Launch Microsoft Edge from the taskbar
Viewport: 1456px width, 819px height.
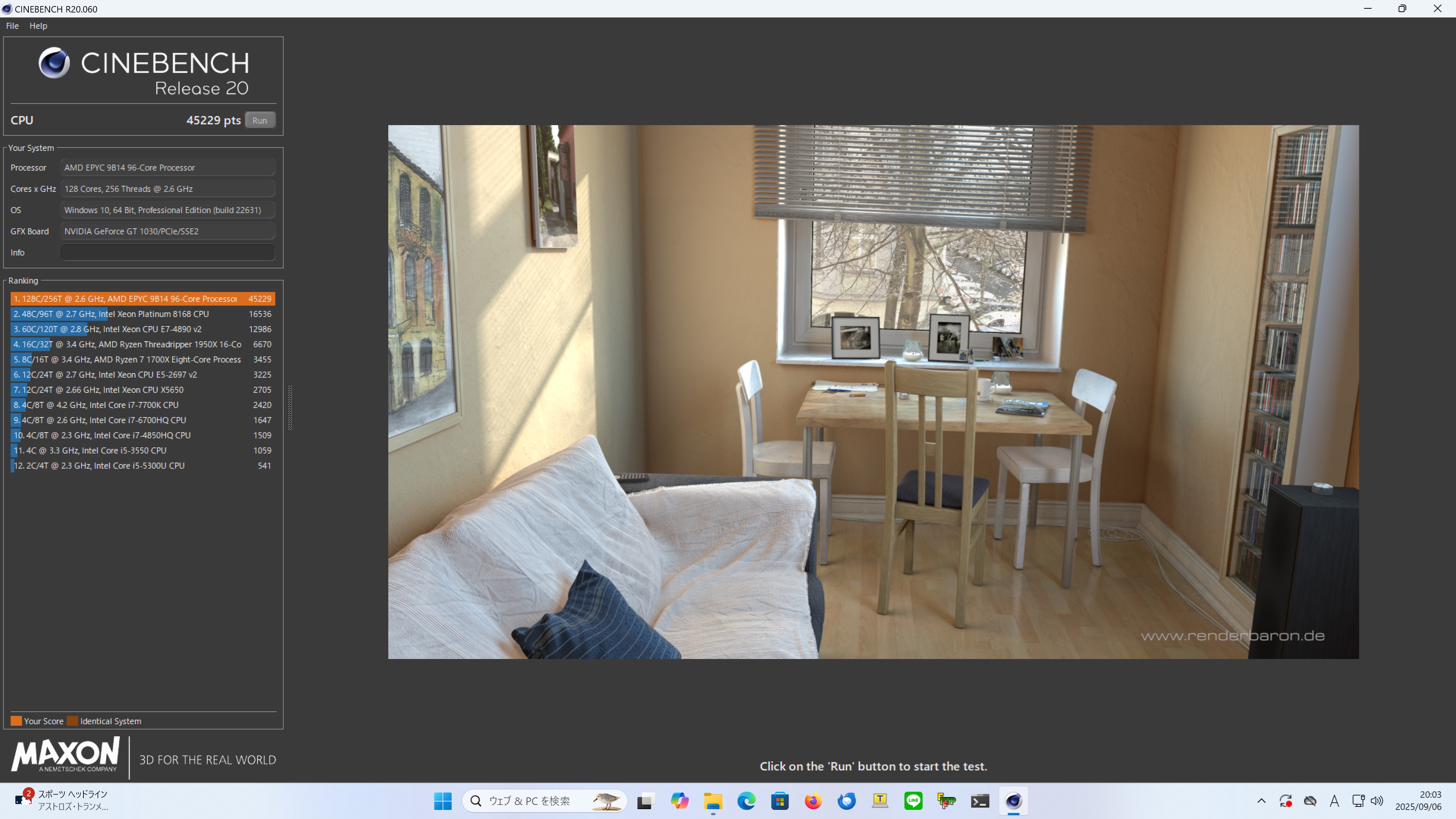746,801
